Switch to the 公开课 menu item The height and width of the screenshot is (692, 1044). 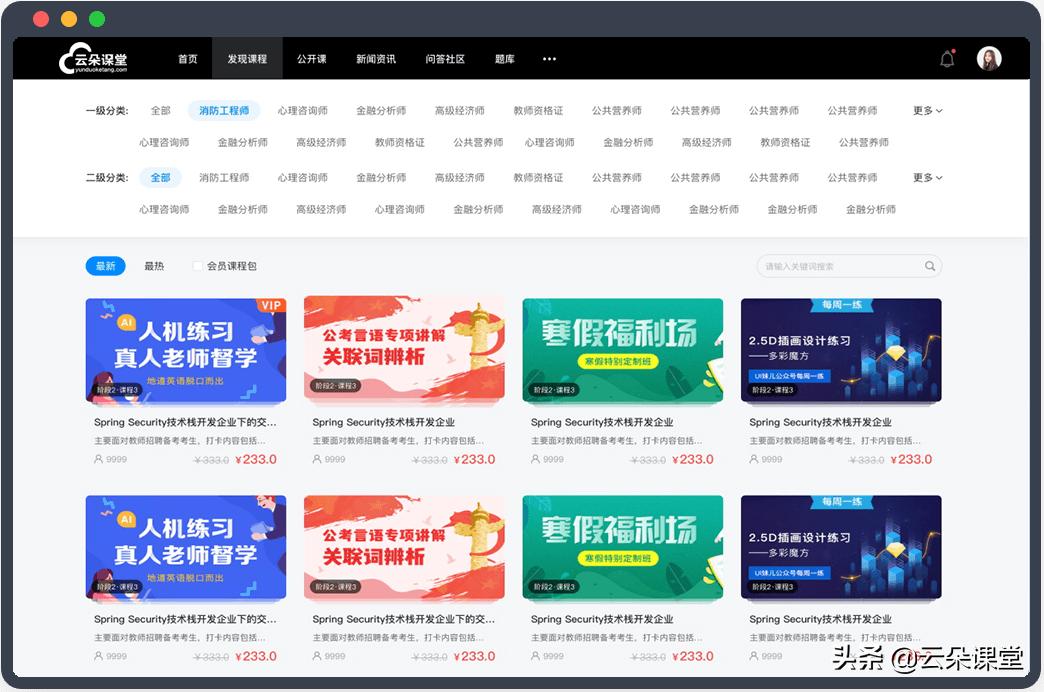313,58
